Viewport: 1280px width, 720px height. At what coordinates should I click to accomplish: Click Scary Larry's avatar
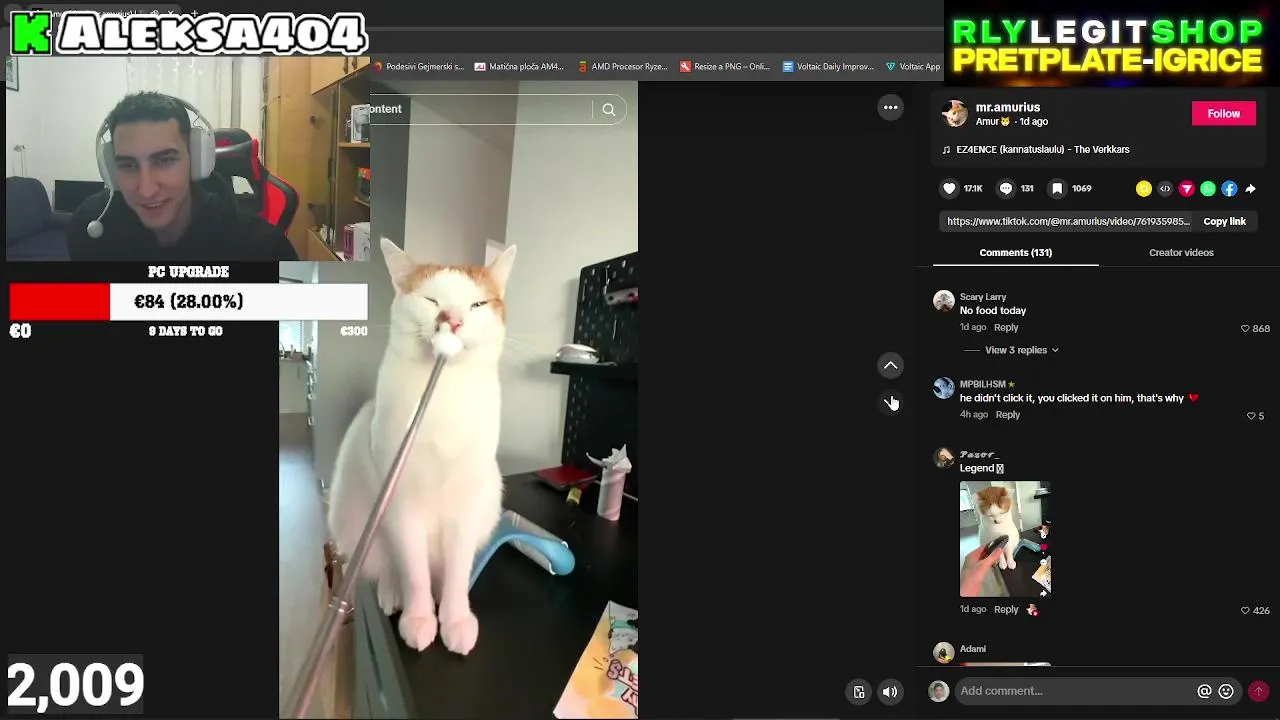pyautogui.click(x=943, y=301)
